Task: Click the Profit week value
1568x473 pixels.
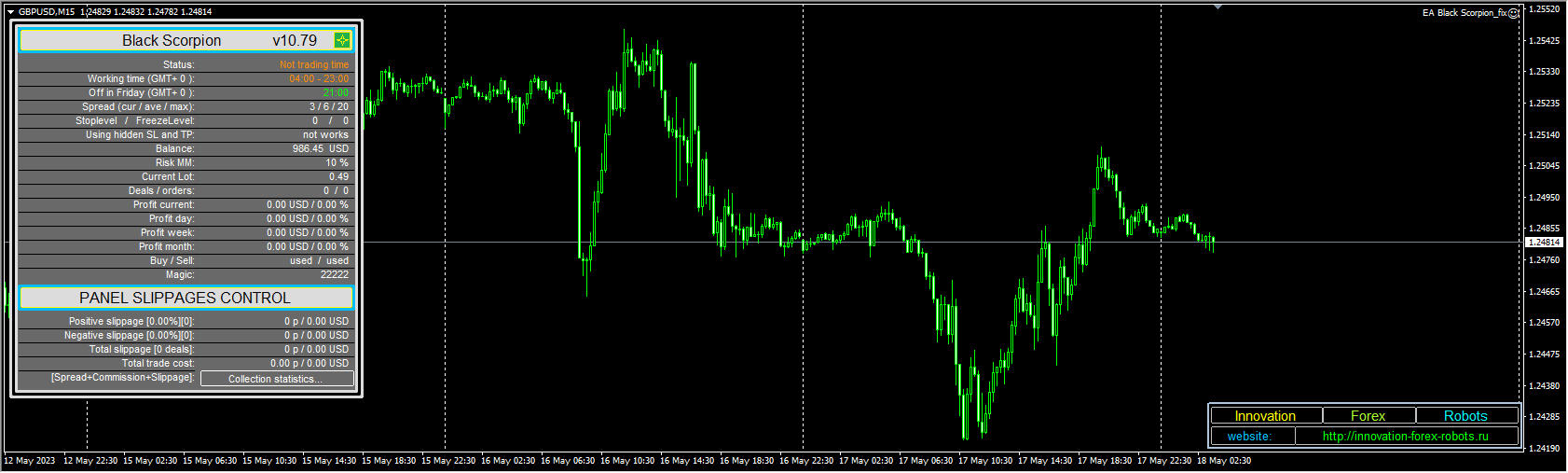Action: tap(308, 232)
